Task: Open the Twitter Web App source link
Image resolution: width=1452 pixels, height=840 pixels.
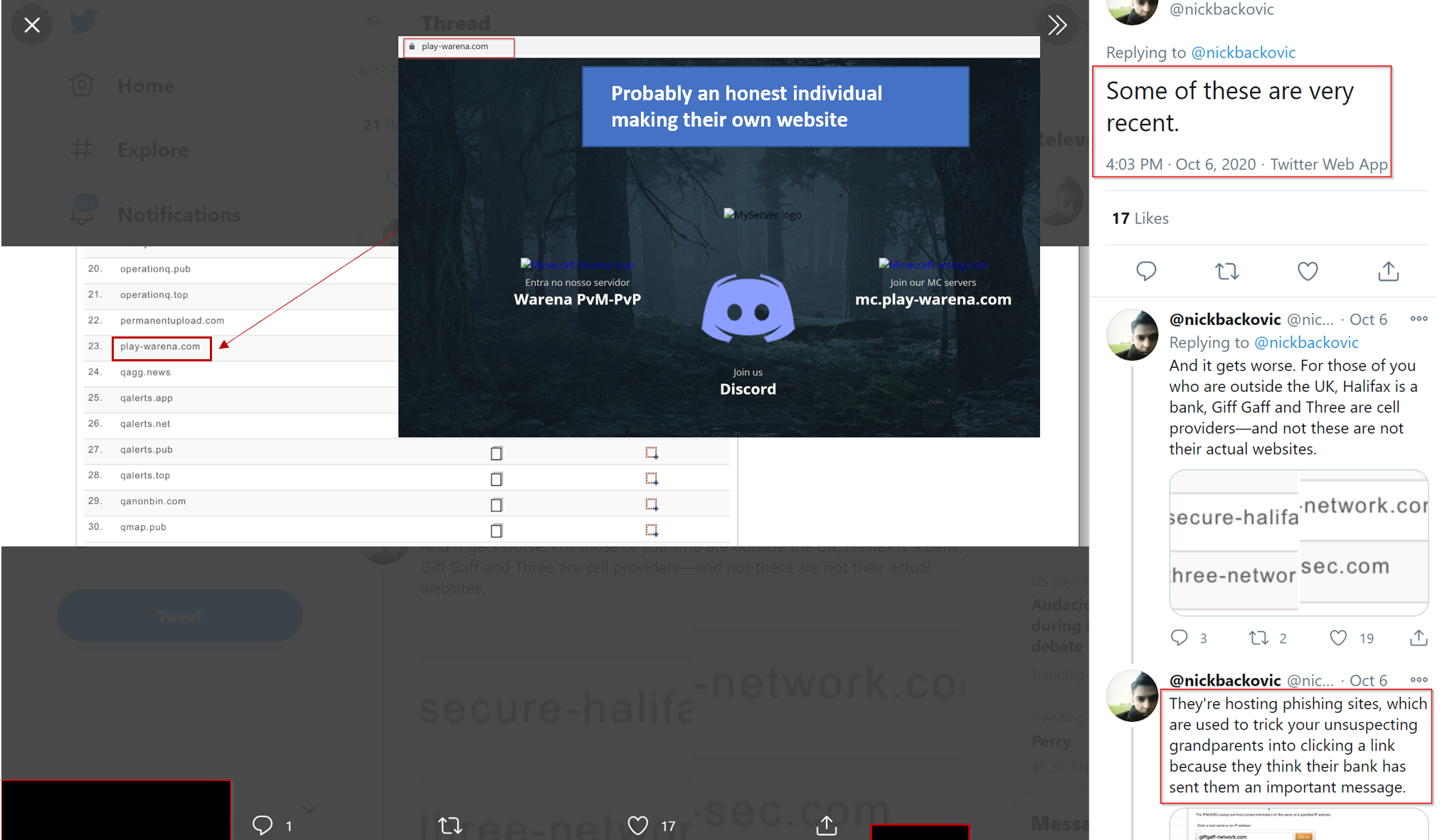Action: point(1329,164)
